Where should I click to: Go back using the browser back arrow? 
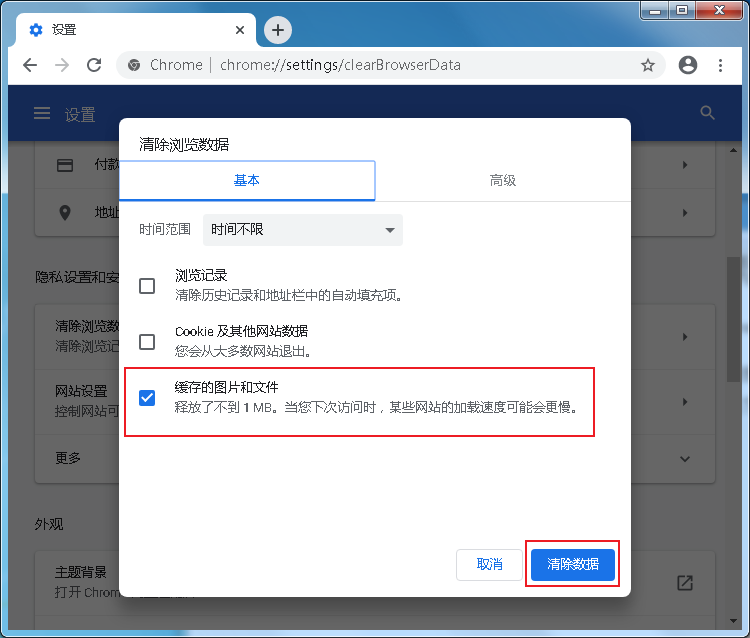click(30, 65)
